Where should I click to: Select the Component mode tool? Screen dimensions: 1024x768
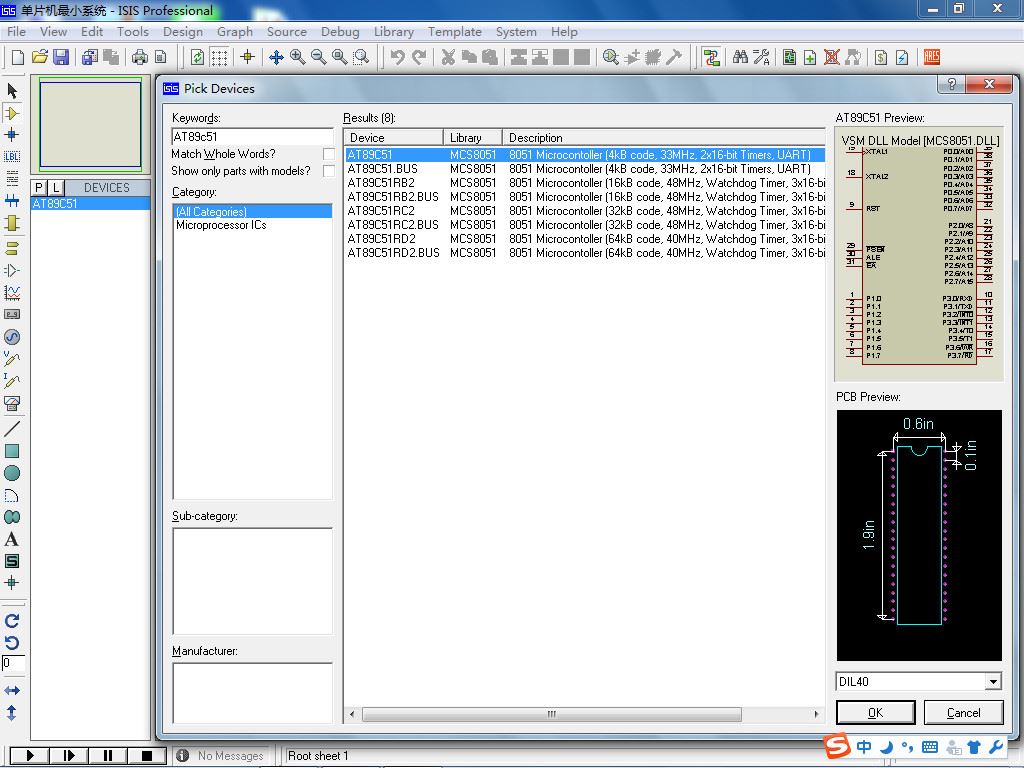(12, 113)
